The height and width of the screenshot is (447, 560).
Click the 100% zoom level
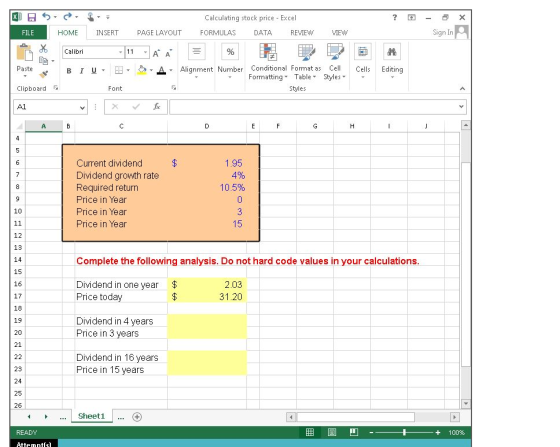point(456,432)
